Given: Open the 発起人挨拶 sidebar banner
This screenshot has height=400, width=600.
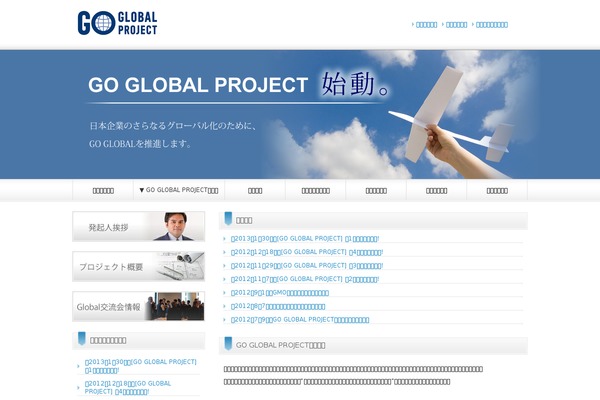Looking at the screenshot, I should coord(139,227).
